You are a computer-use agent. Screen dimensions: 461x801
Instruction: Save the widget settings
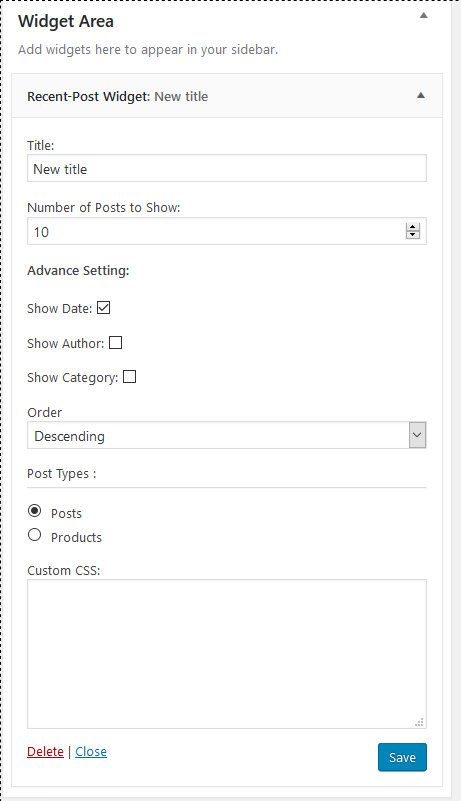pos(402,757)
